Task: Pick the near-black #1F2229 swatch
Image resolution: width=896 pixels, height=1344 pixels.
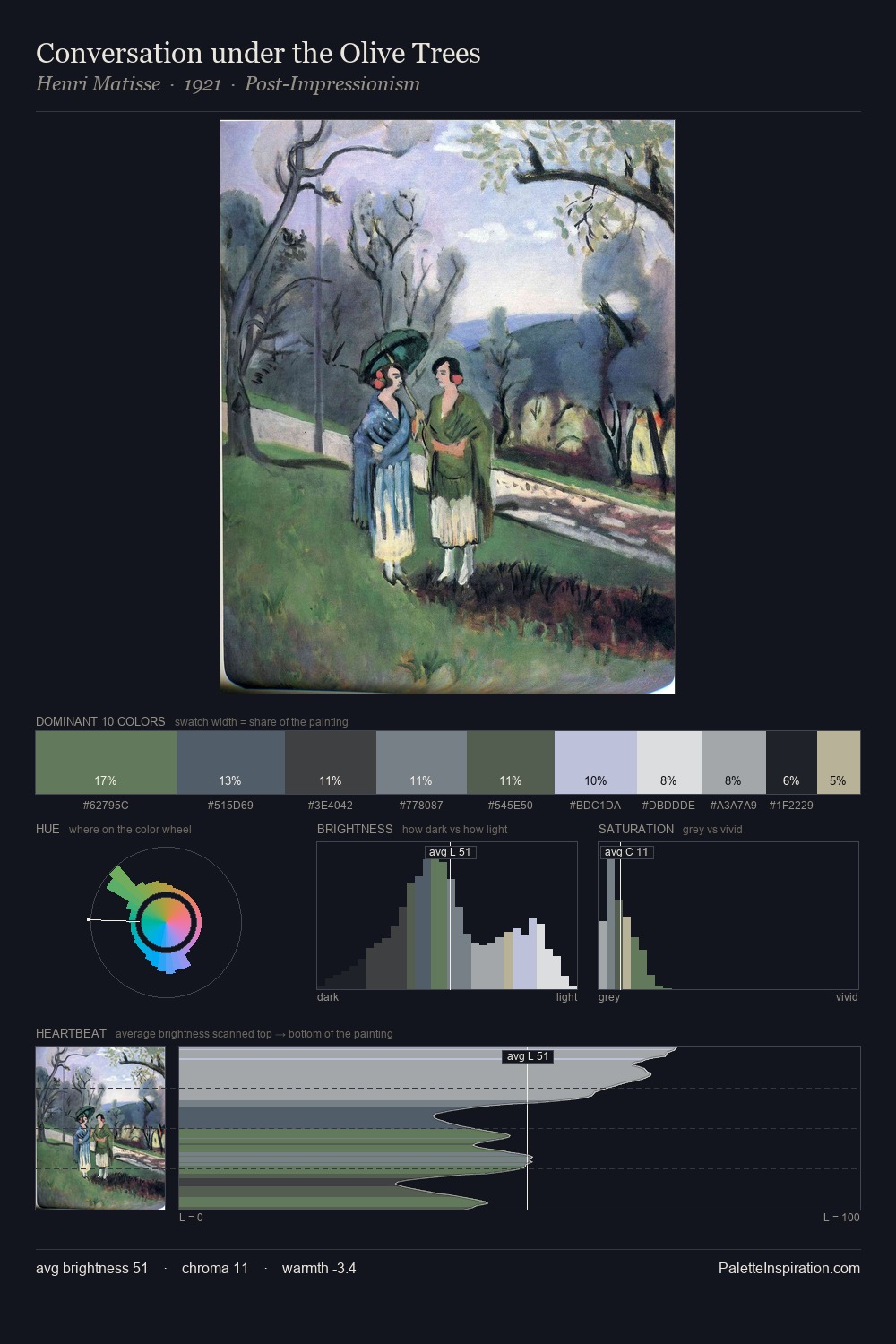Action: [x=791, y=762]
